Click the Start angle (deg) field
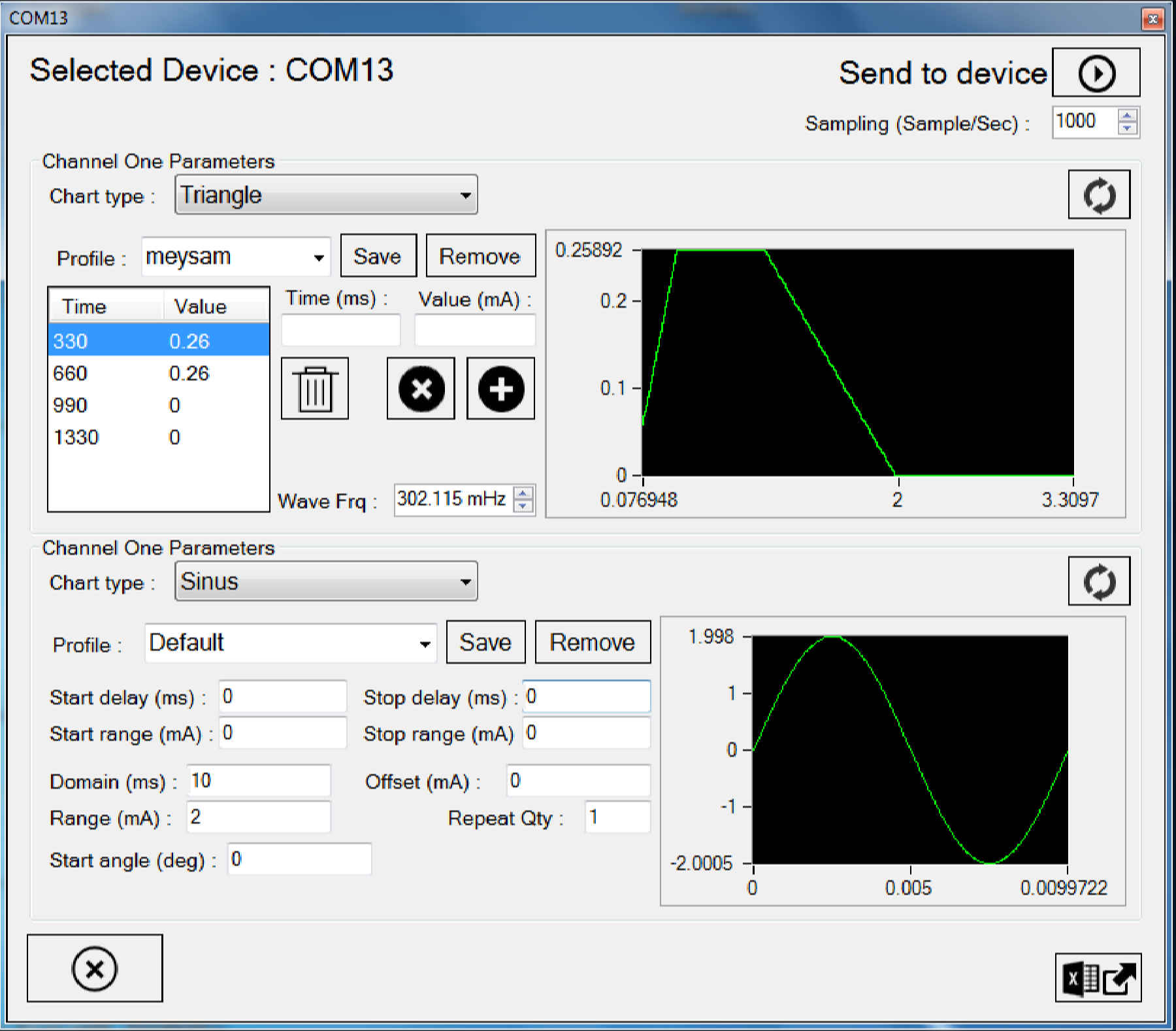 point(299,859)
